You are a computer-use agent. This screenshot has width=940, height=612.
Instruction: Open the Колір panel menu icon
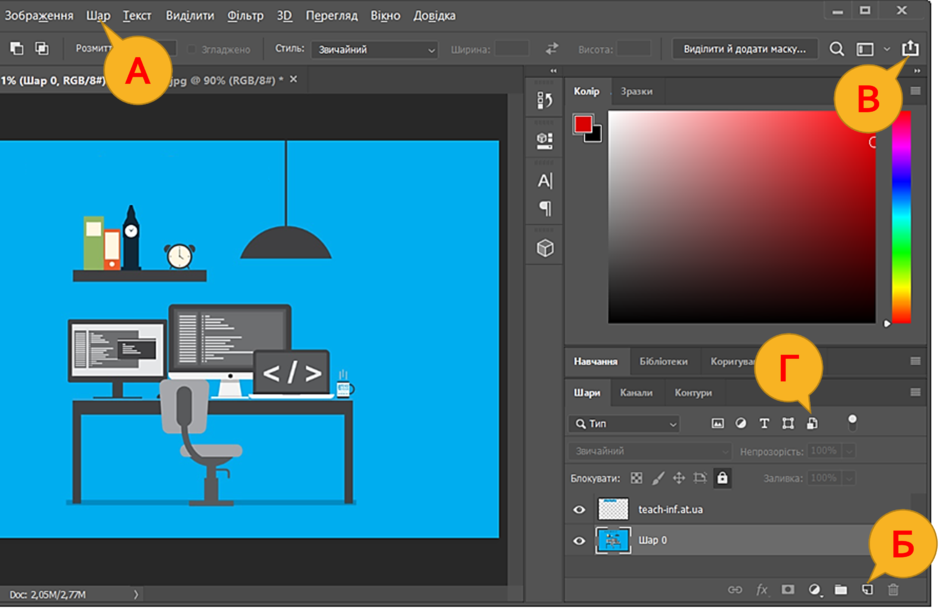pyautogui.click(x=915, y=91)
